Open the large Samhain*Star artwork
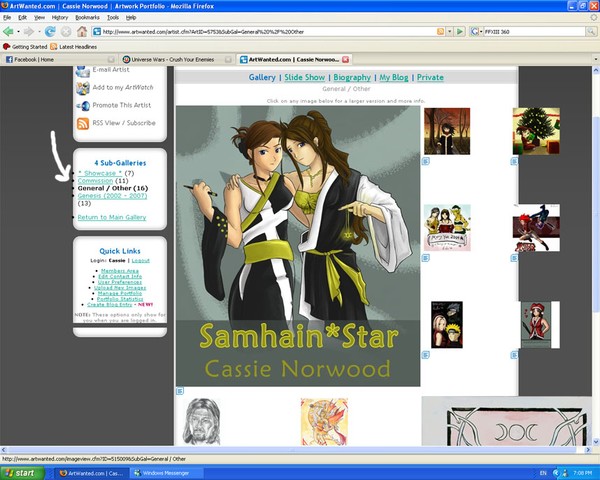 point(298,246)
